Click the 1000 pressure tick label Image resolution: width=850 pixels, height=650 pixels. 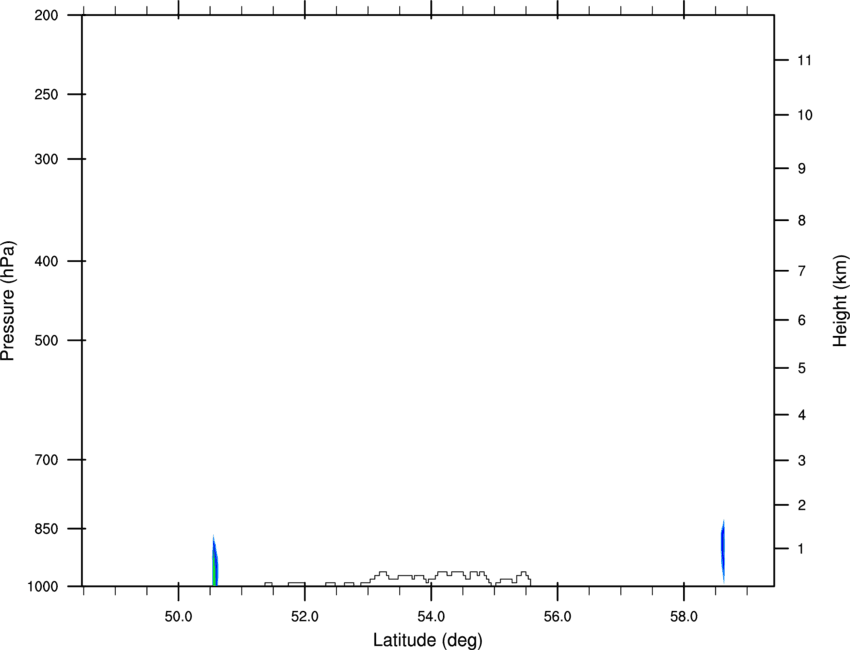[x=42, y=587]
